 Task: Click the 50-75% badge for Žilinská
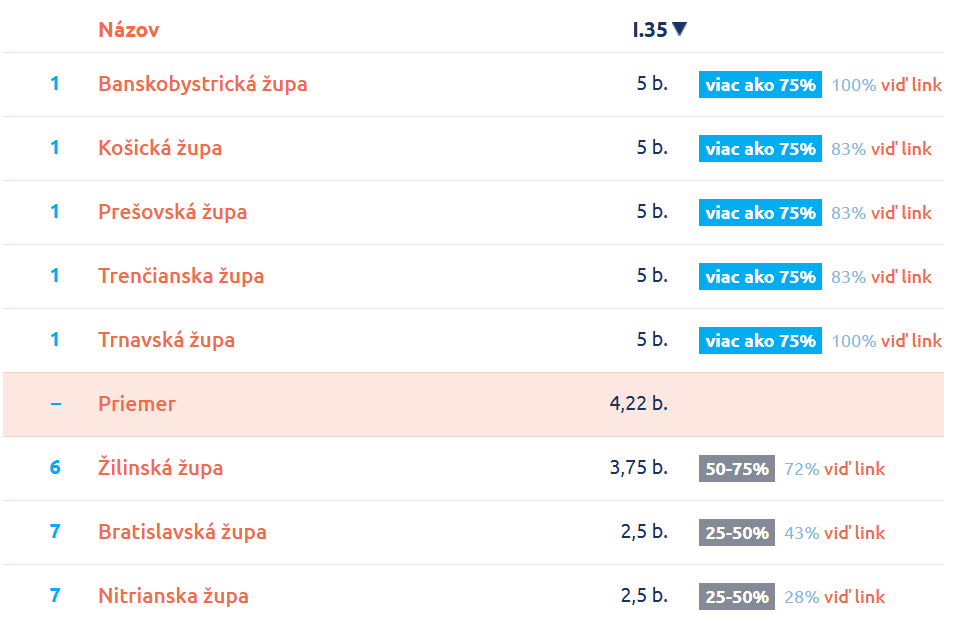click(737, 469)
